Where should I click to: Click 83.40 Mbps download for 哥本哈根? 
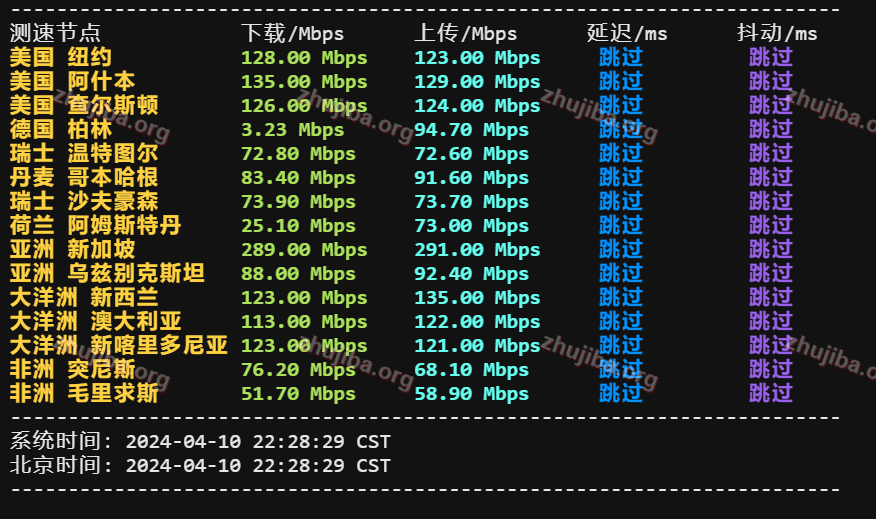(298, 178)
